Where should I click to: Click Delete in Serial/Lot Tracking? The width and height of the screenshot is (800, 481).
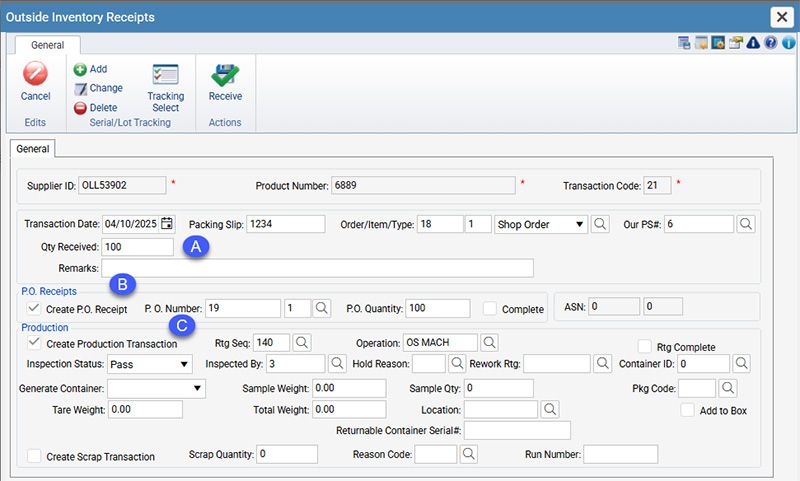(95, 108)
